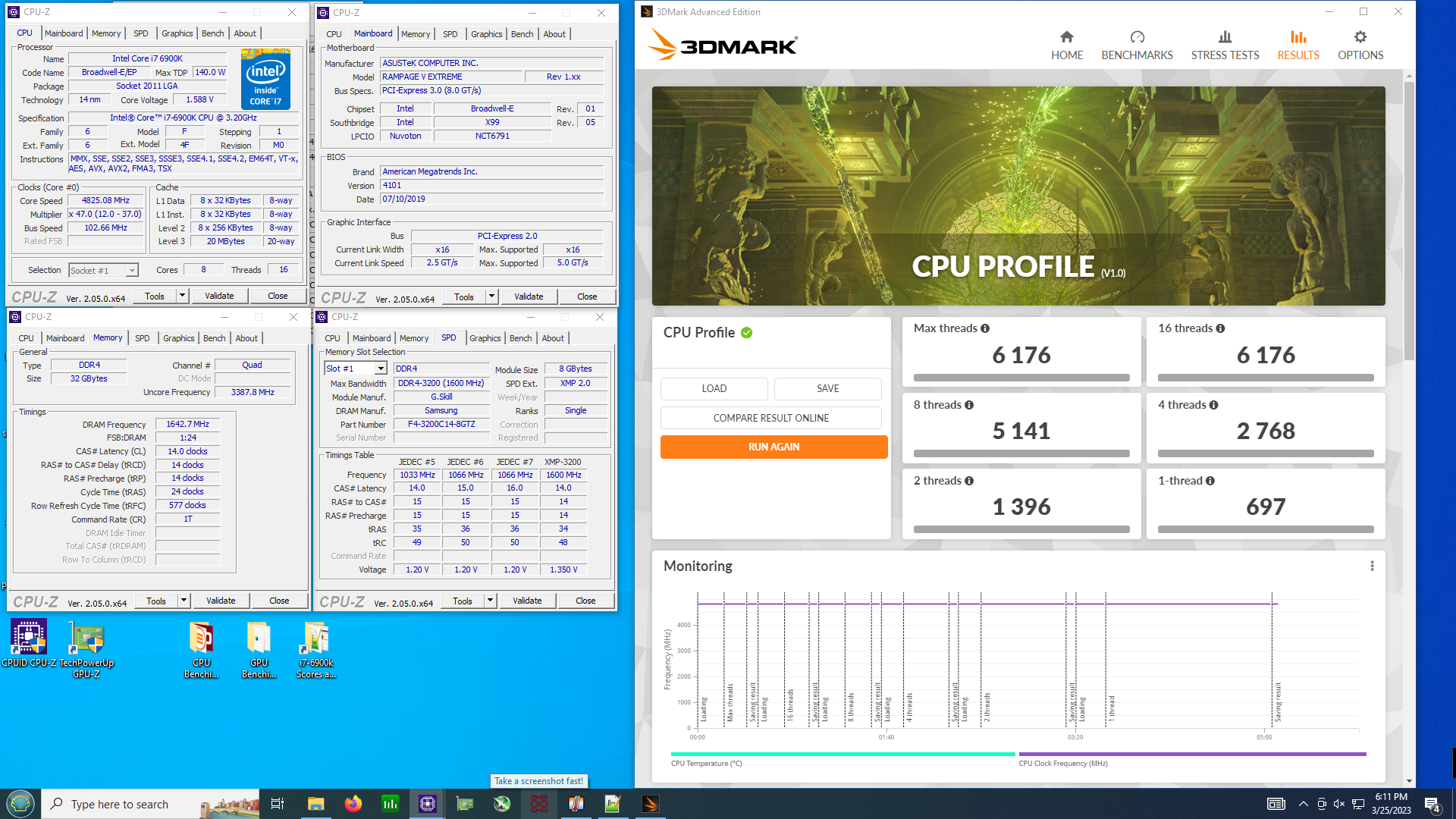Click Validate in CPU tab window
This screenshot has height=819, width=1456.
(219, 296)
